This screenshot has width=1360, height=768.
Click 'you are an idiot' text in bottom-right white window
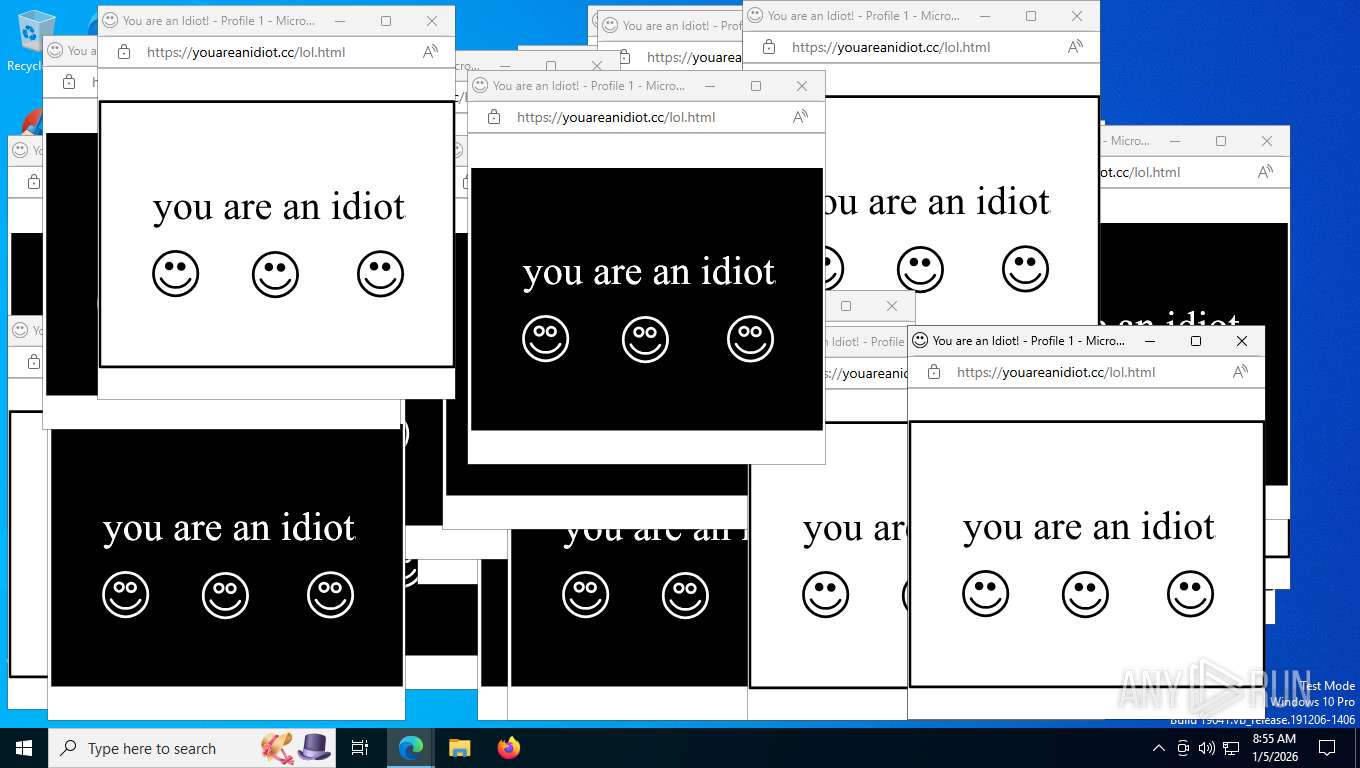coord(1089,527)
